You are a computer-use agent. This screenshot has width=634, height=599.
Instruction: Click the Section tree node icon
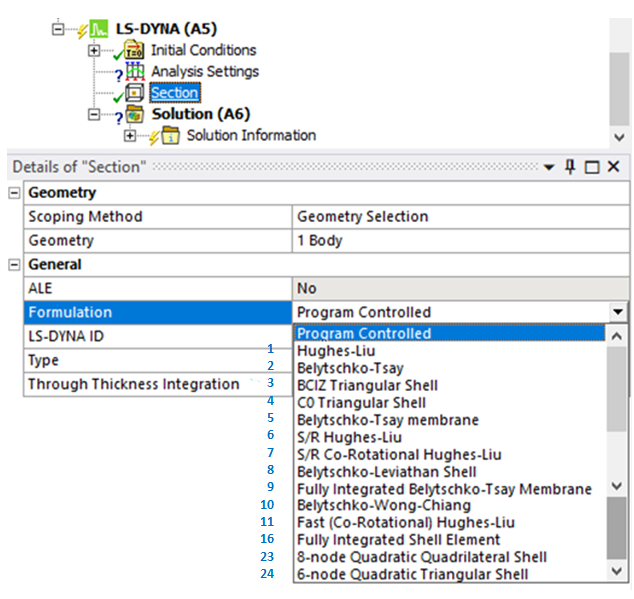coord(135,93)
